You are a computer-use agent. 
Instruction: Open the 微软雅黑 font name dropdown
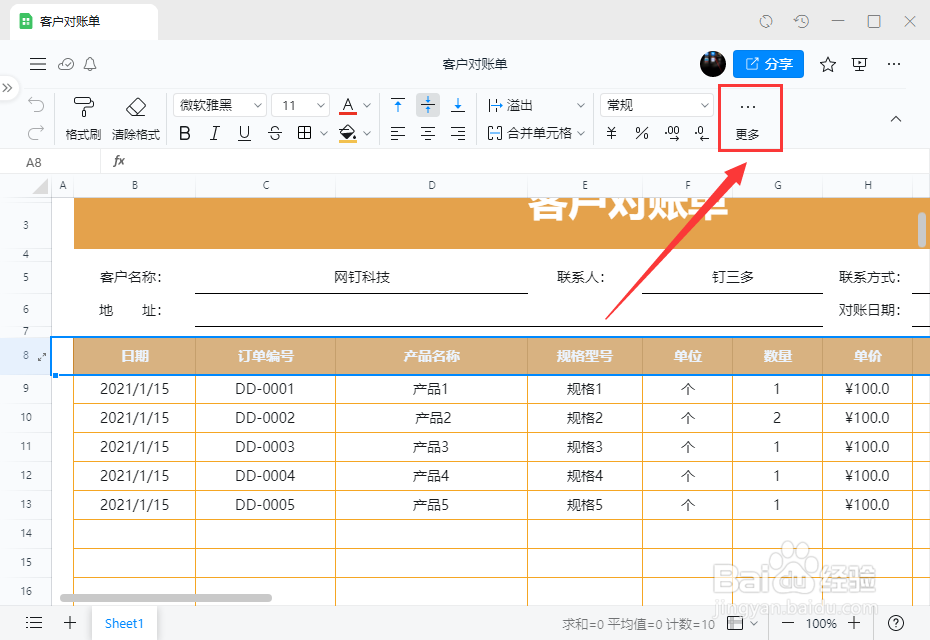(x=219, y=104)
